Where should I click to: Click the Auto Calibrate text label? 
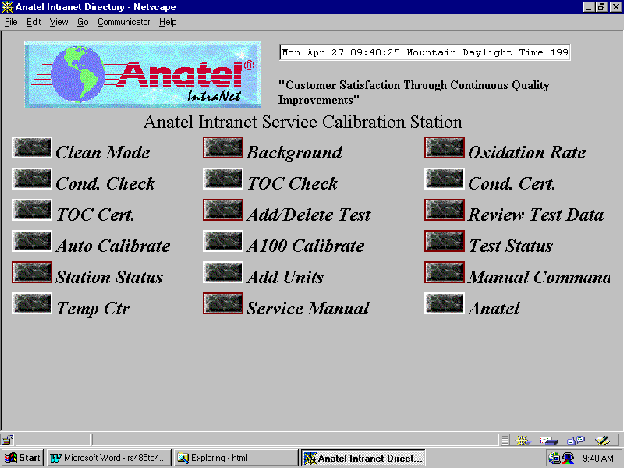click(113, 246)
